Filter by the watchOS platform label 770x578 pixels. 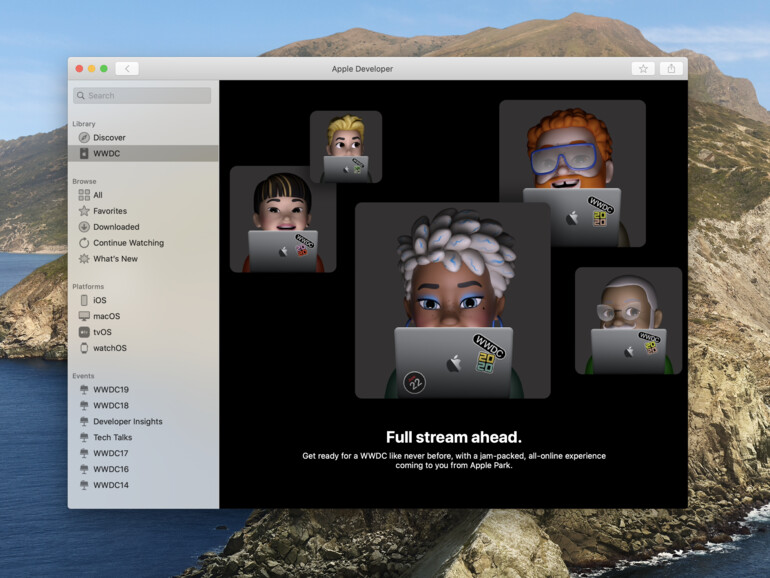coord(110,348)
